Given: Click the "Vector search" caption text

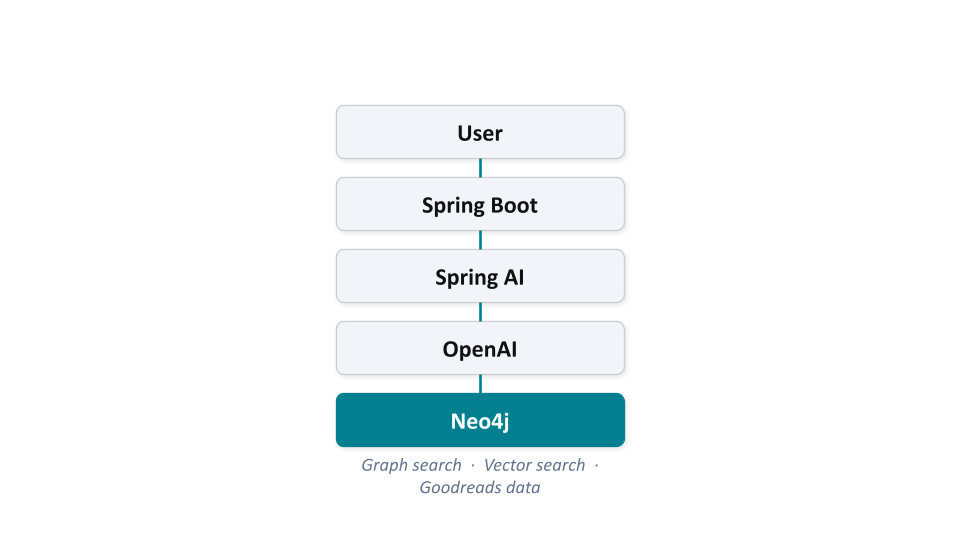Looking at the screenshot, I should [x=534, y=465].
